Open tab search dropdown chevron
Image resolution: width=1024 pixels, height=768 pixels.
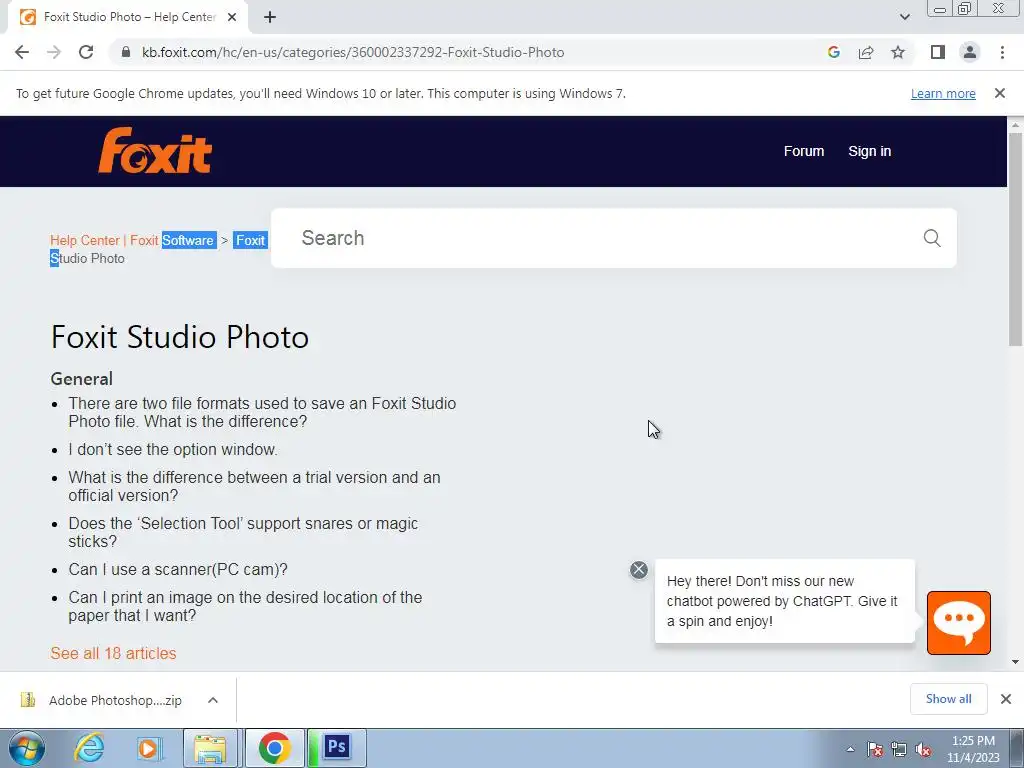coord(904,17)
